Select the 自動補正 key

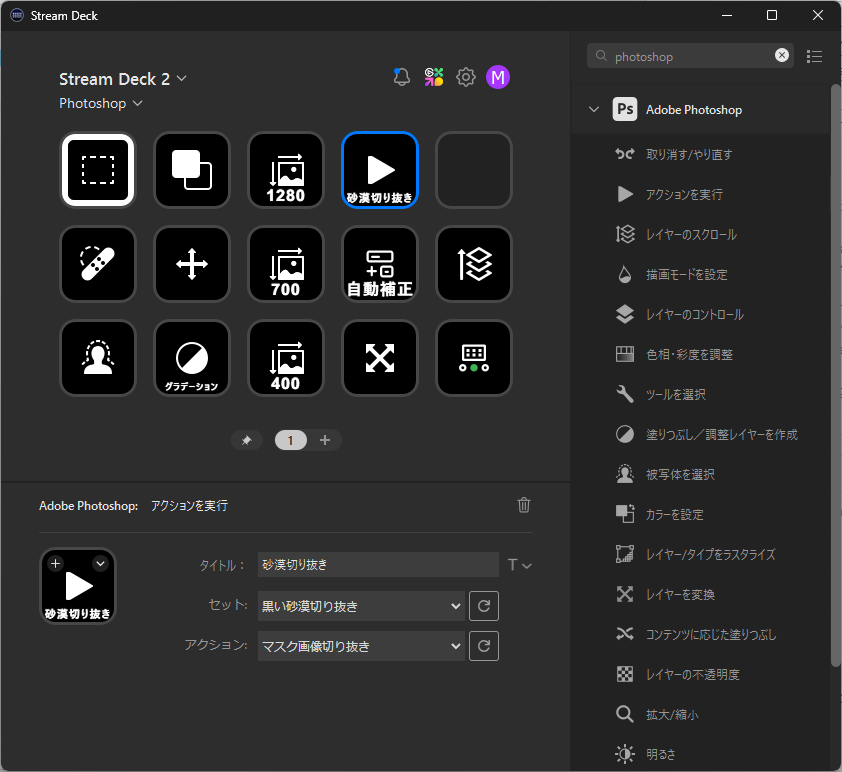(x=380, y=264)
